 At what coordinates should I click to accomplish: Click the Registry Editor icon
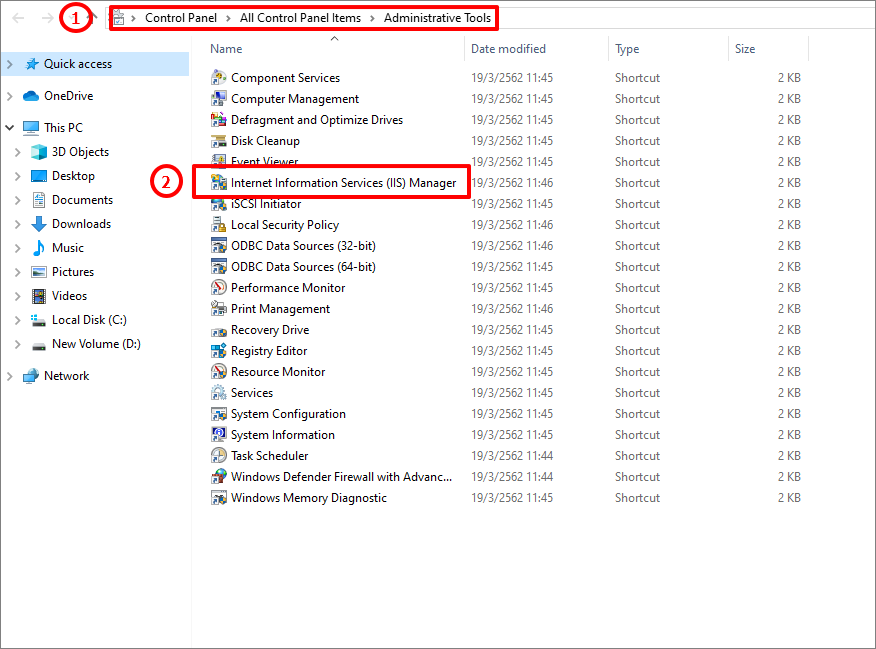tap(218, 351)
